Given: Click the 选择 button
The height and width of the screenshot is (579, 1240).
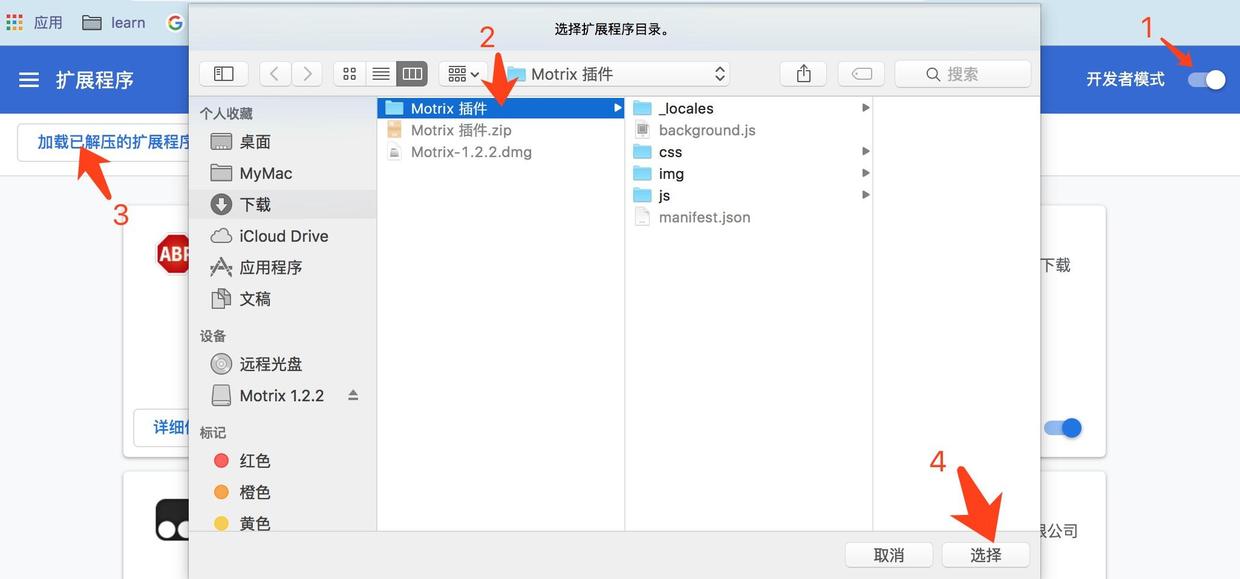Looking at the screenshot, I should [x=986, y=555].
